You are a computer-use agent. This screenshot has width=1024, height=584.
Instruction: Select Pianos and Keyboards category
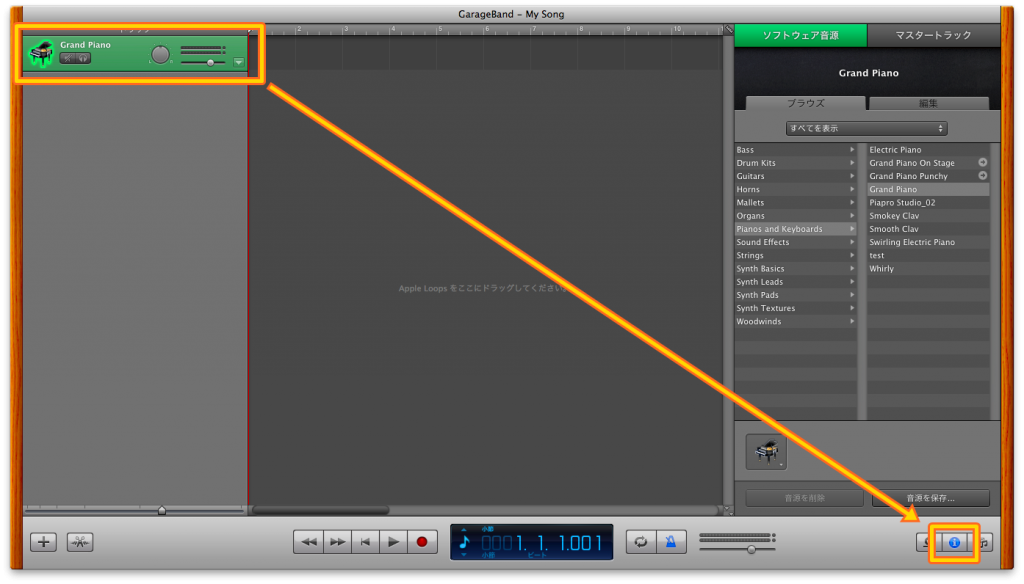[795, 229]
